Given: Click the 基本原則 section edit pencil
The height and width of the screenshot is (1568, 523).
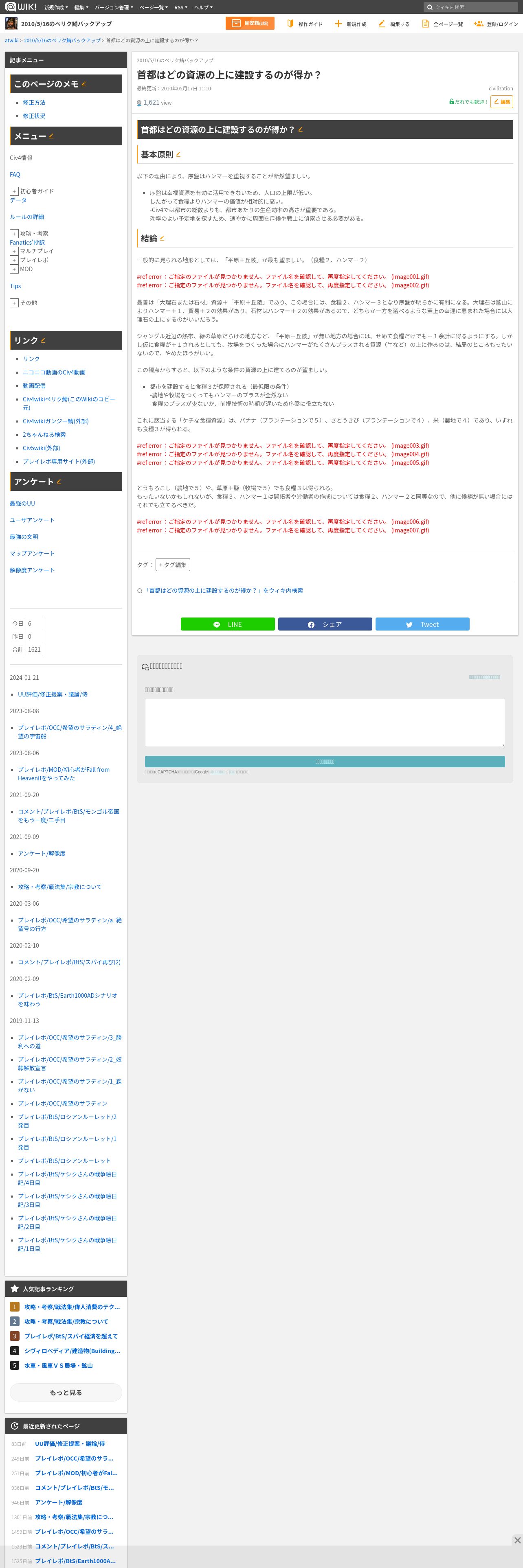Looking at the screenshot, I should pos(178,155).
